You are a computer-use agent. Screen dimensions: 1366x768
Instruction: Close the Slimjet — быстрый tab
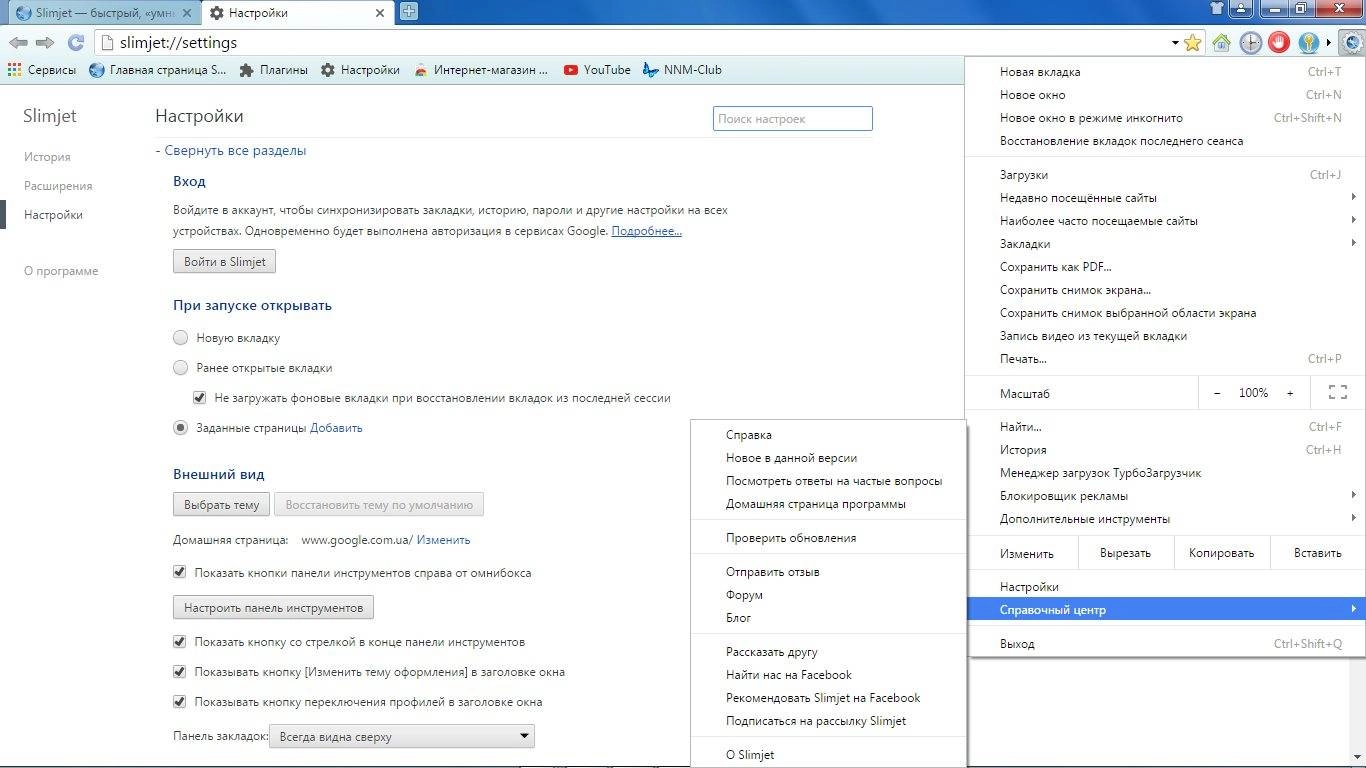coord(187,13)
